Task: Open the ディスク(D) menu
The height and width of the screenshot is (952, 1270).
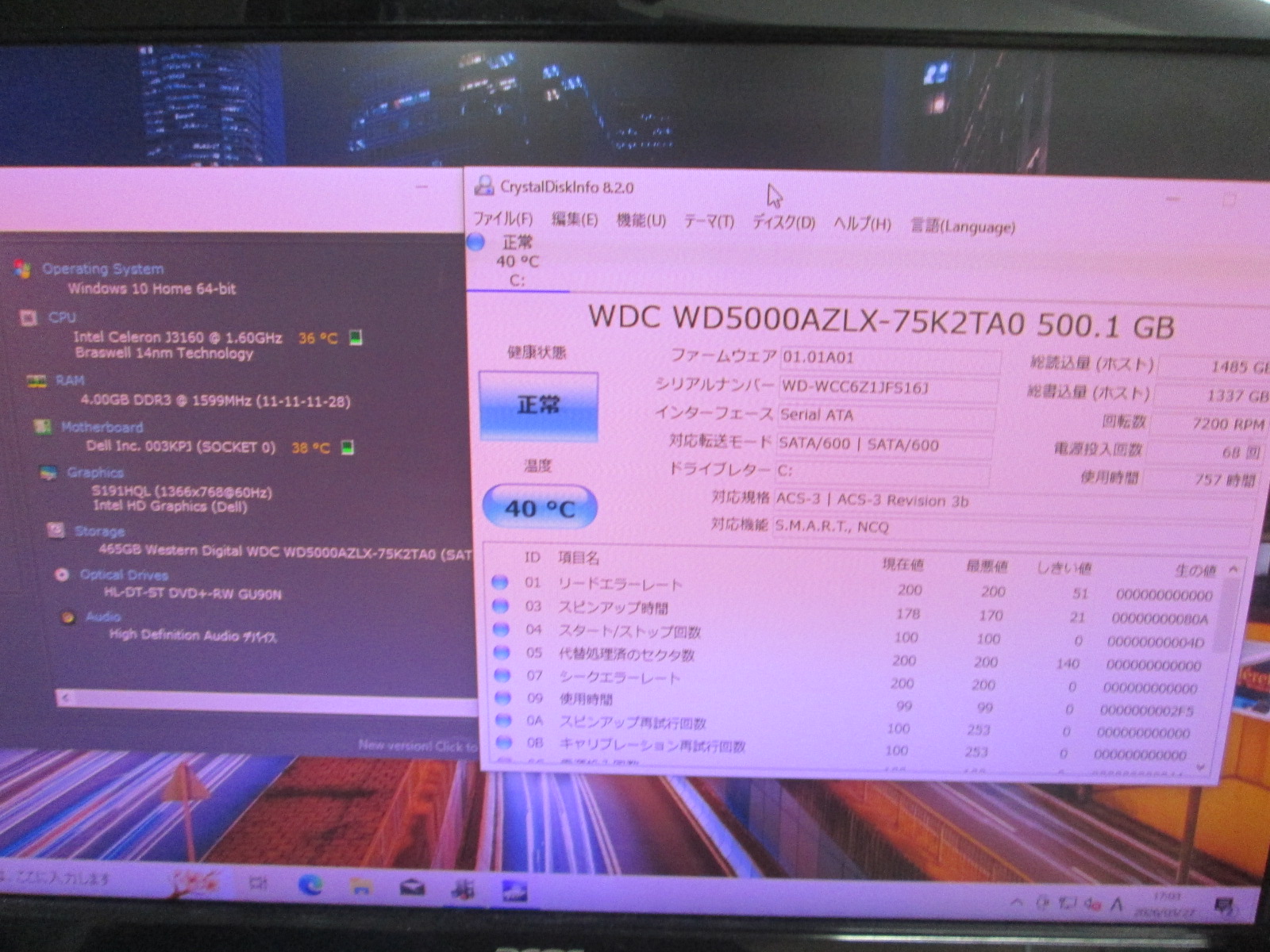Action: click(x=783, y=223)
